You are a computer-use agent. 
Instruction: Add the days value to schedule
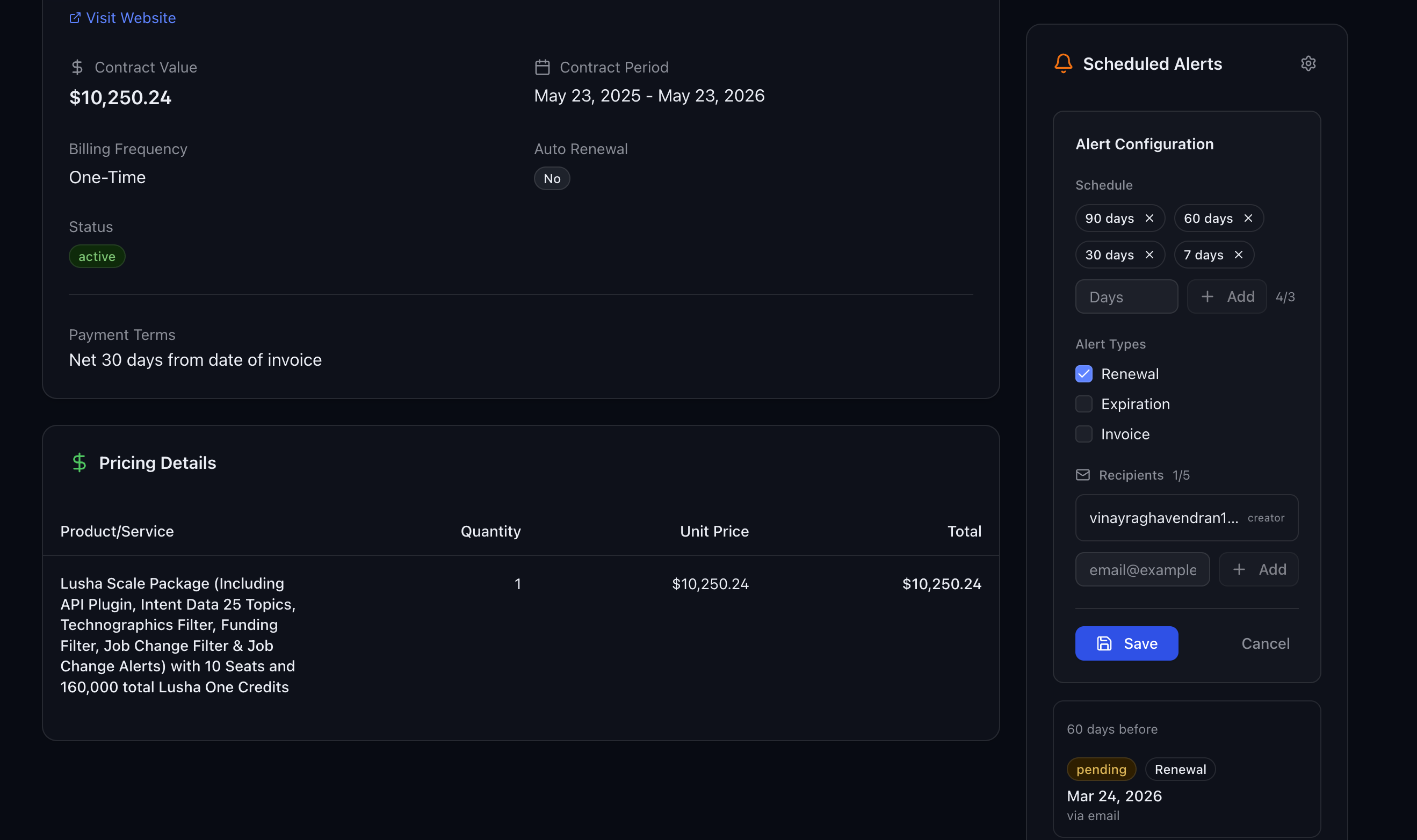pos(1226,296)
